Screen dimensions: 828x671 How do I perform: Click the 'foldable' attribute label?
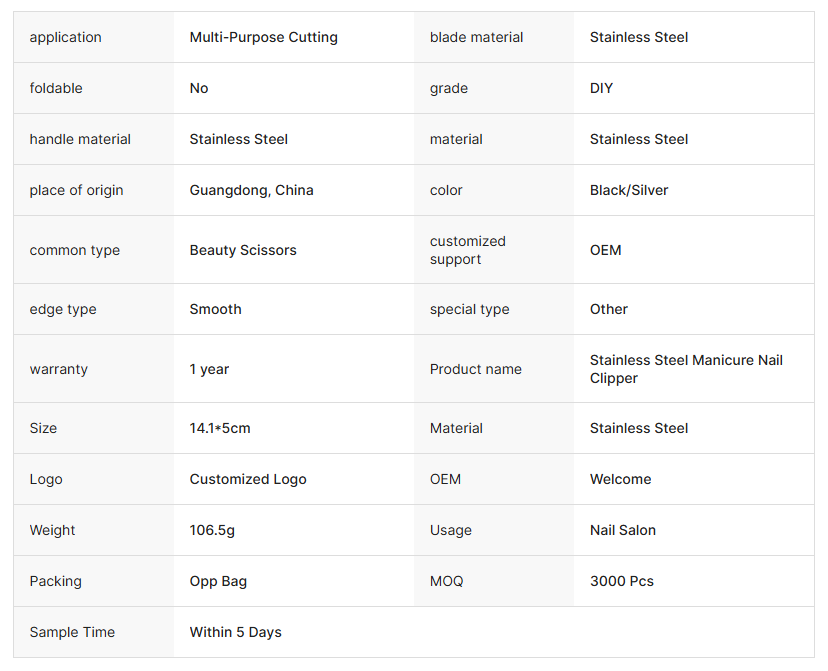(56, 88)
